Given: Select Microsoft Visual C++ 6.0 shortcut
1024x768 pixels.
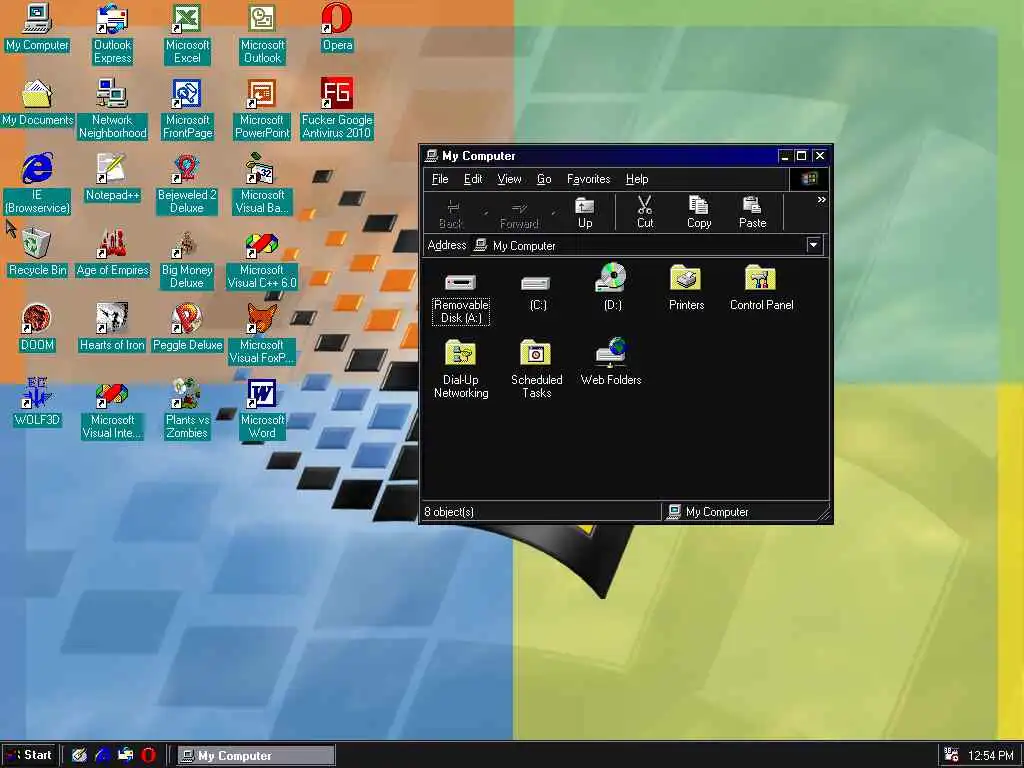Looking at the screenshot, I should [262, 260].
